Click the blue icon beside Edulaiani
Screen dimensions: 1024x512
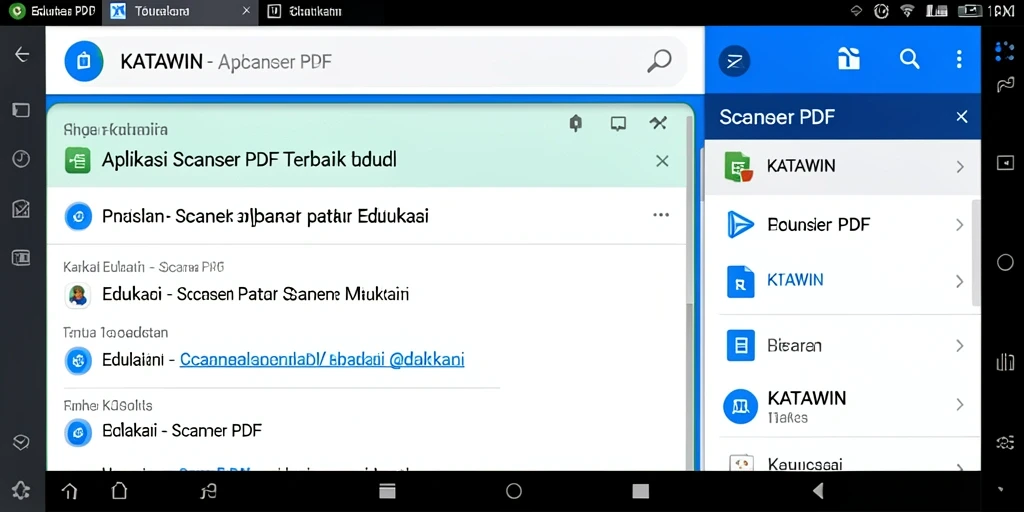(x=78, y=360)
